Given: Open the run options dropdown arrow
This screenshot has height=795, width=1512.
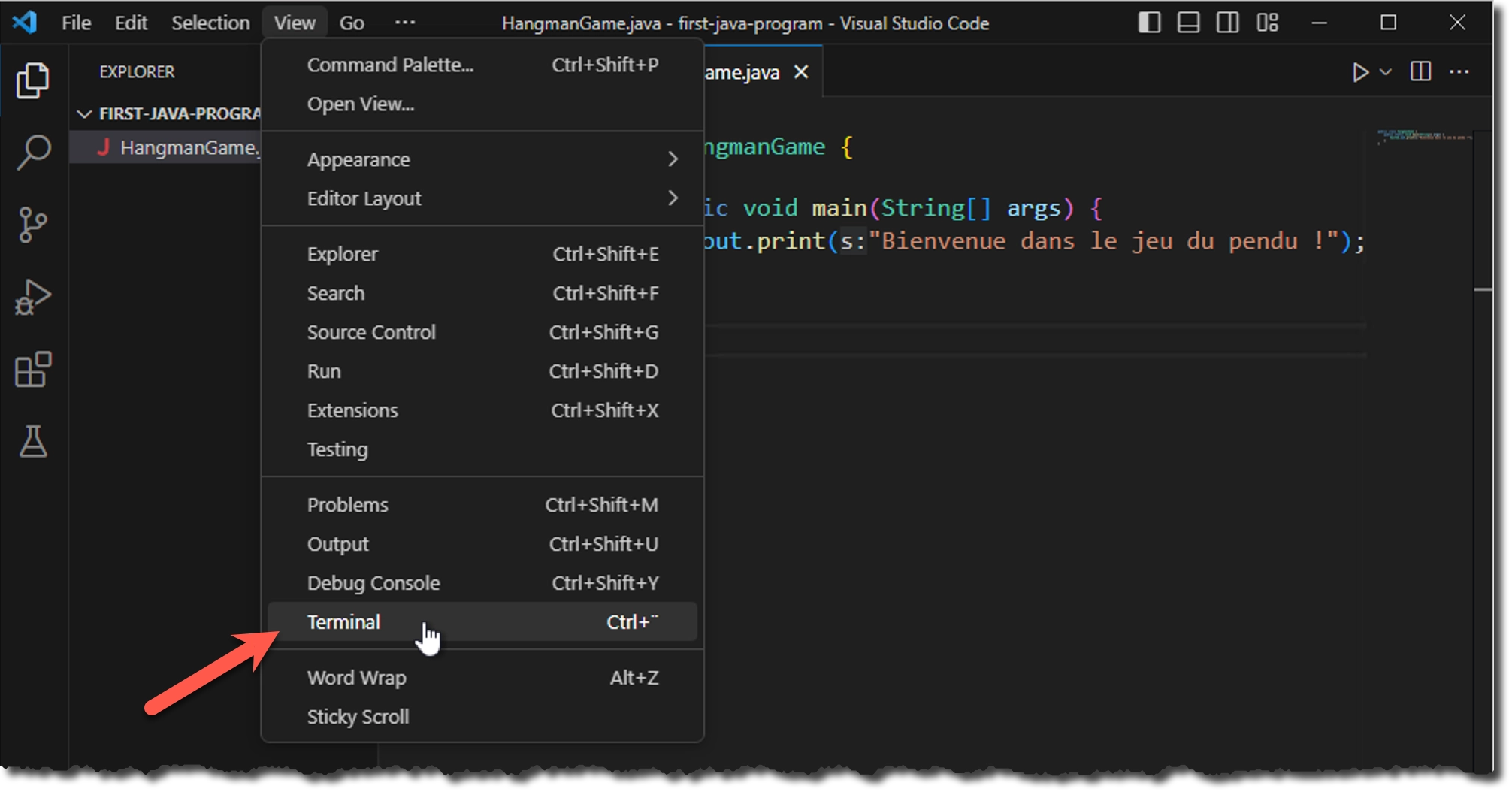Looking at the screenshot, I should [x=1386, y=72].
